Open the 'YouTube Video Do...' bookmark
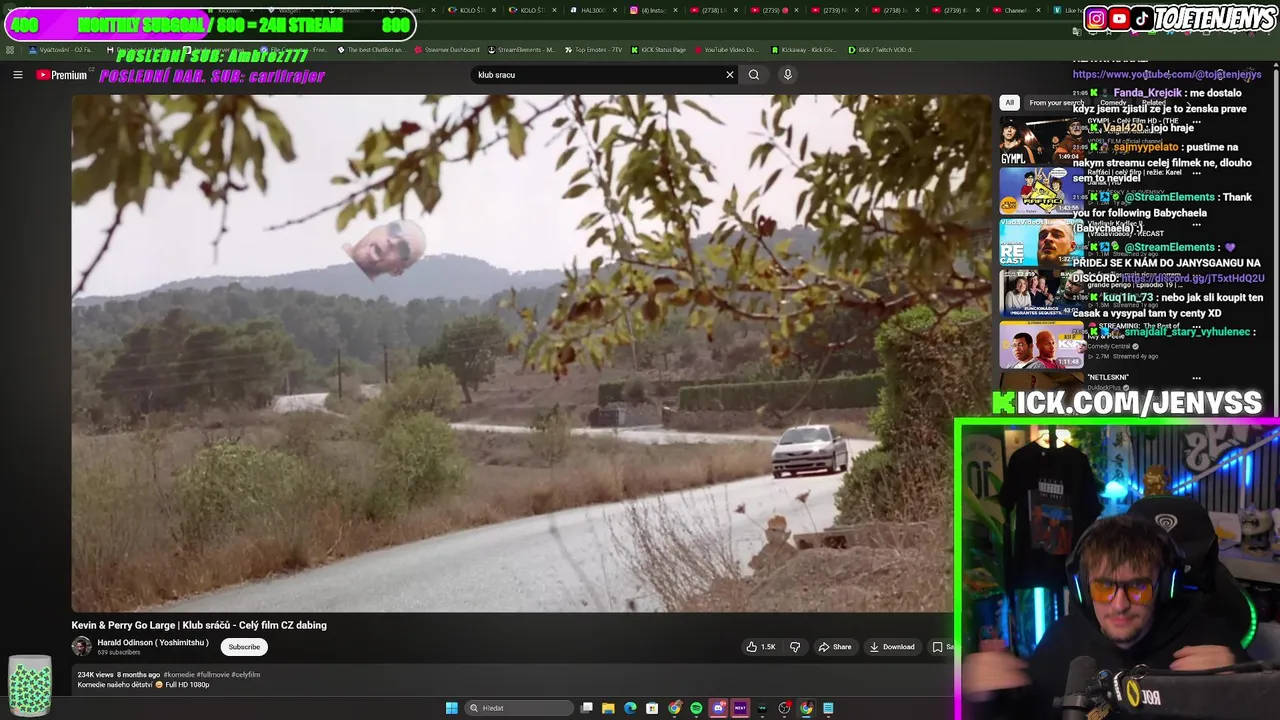The image size is (1280, 720). [x=726, y=49]
